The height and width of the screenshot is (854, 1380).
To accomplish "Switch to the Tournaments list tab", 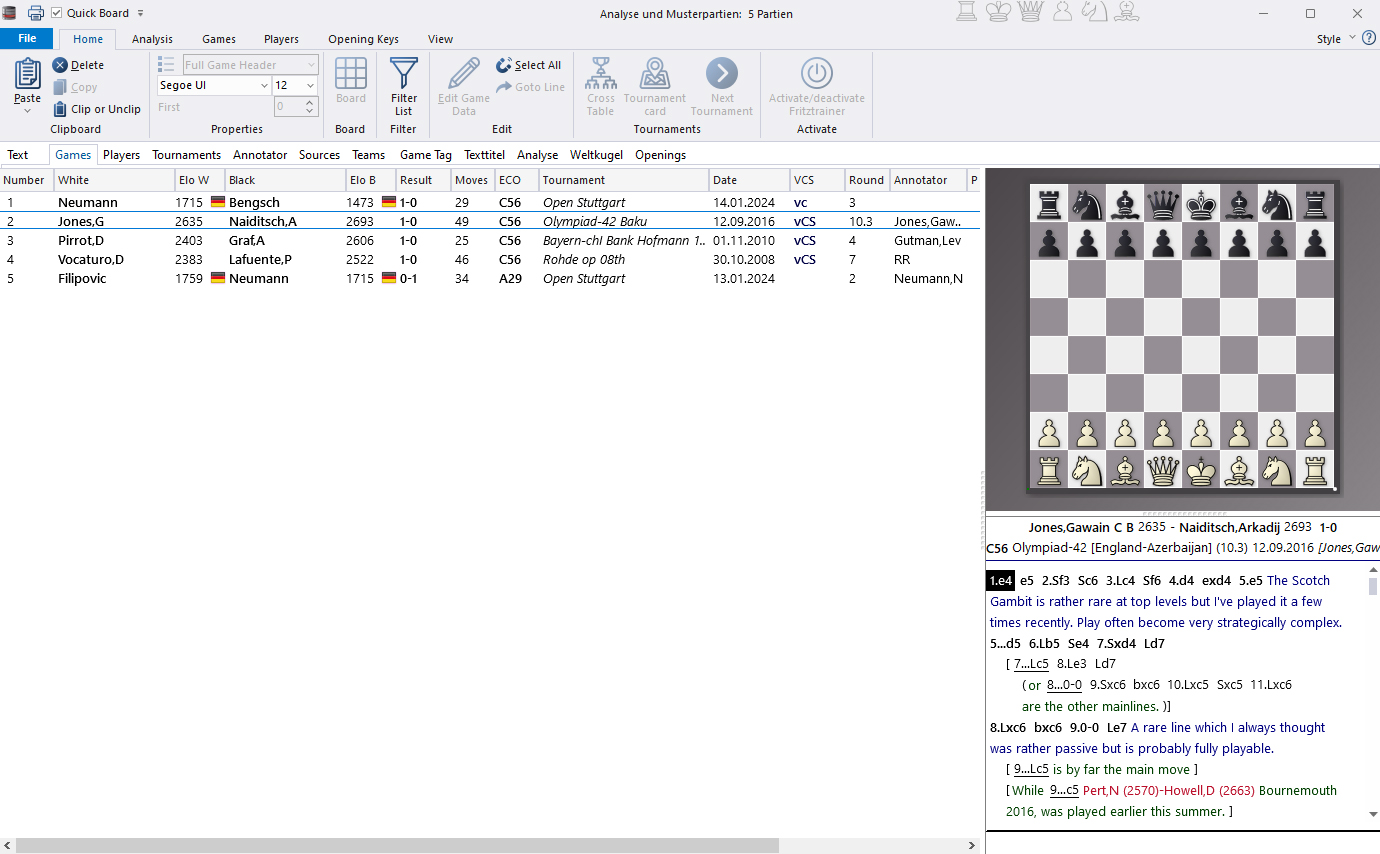I will (186, 155).
